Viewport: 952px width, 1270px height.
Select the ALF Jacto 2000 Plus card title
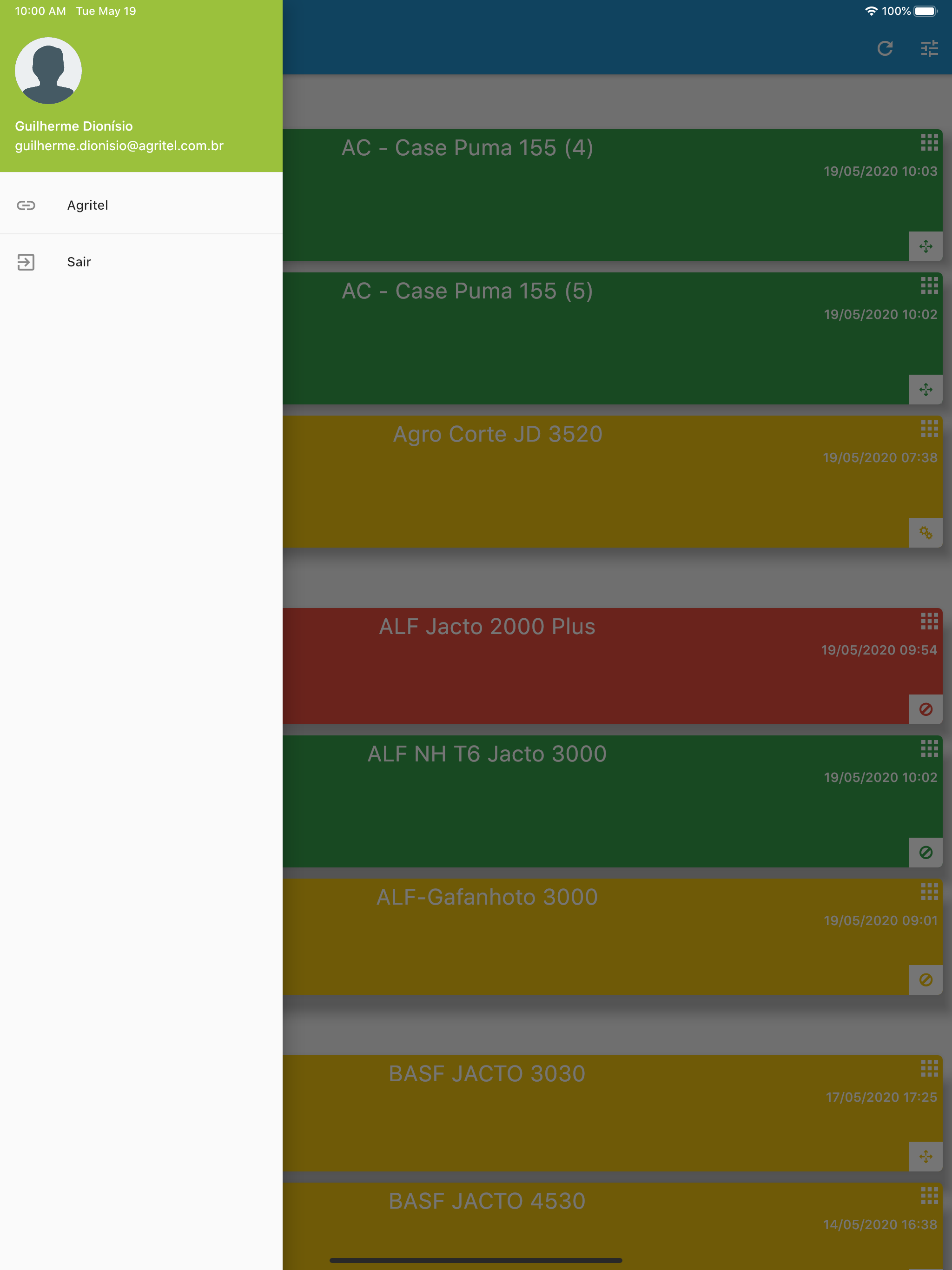[487, 626]
